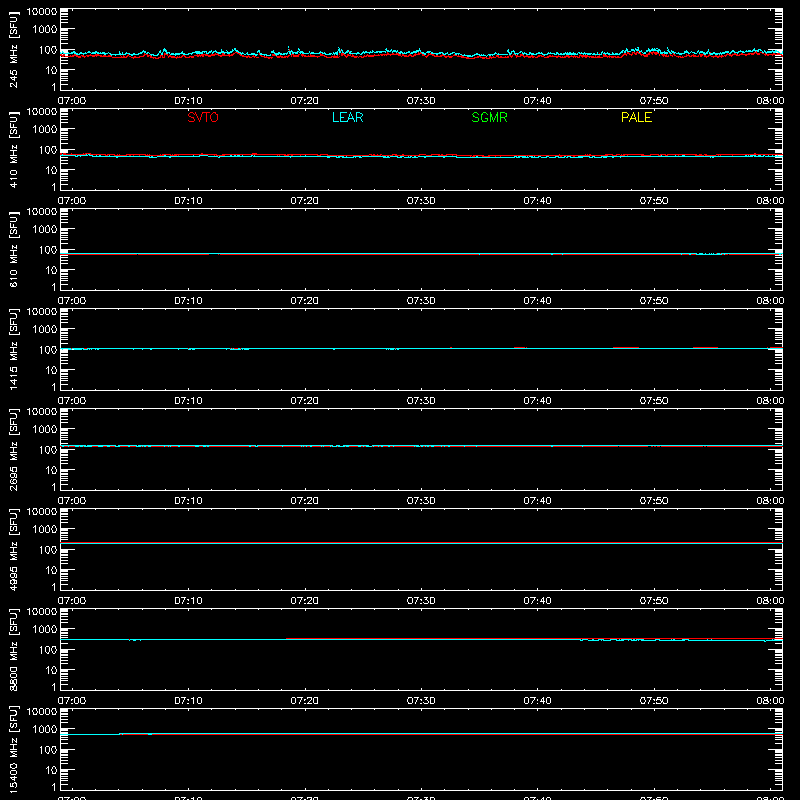This screenshot has height=800, width=800.
Task: Click the 1000 tick on 2695 MHz axis
Action: pos(45,430)
